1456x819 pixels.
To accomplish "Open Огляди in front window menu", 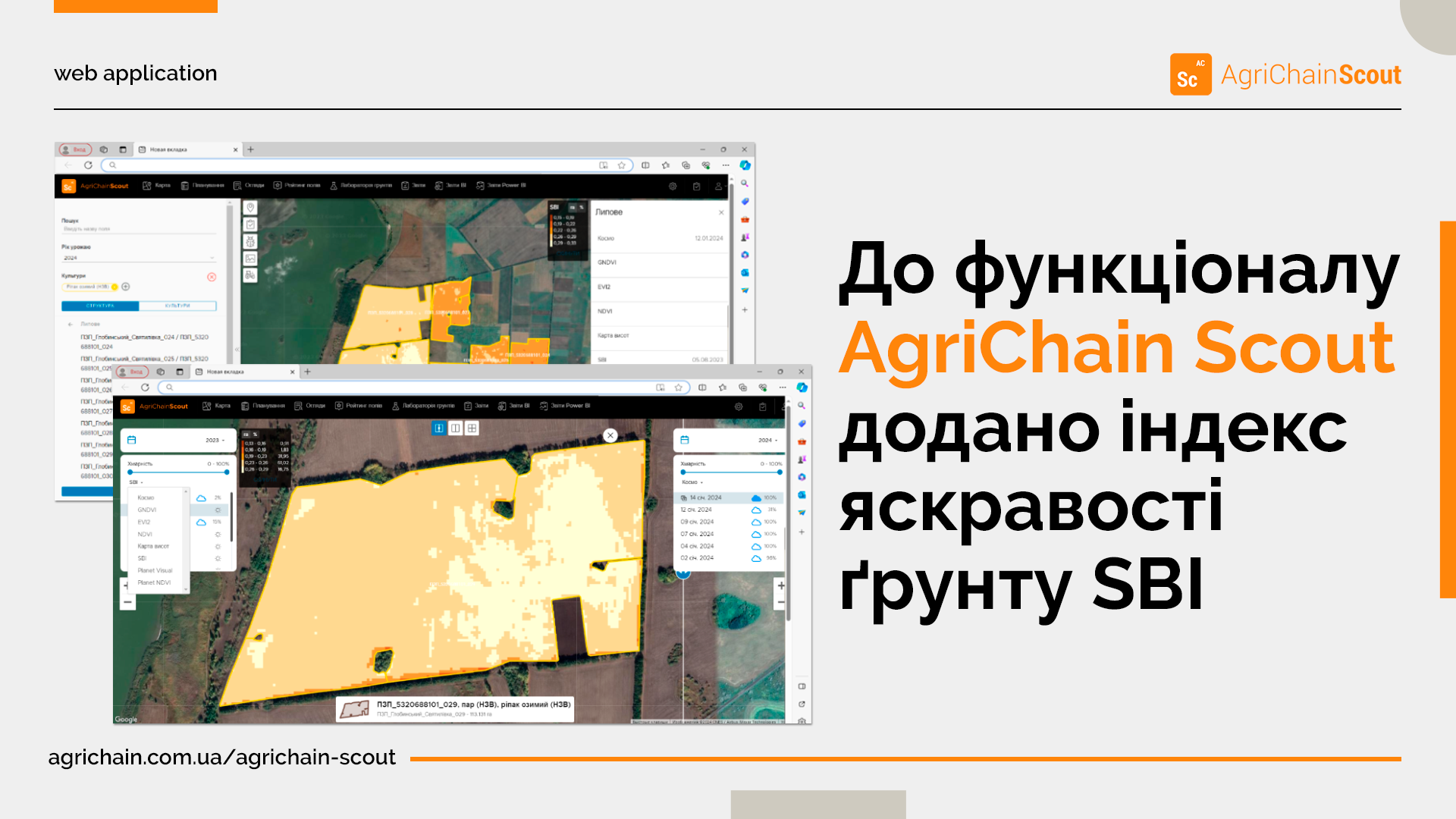I will pos(310,406).
